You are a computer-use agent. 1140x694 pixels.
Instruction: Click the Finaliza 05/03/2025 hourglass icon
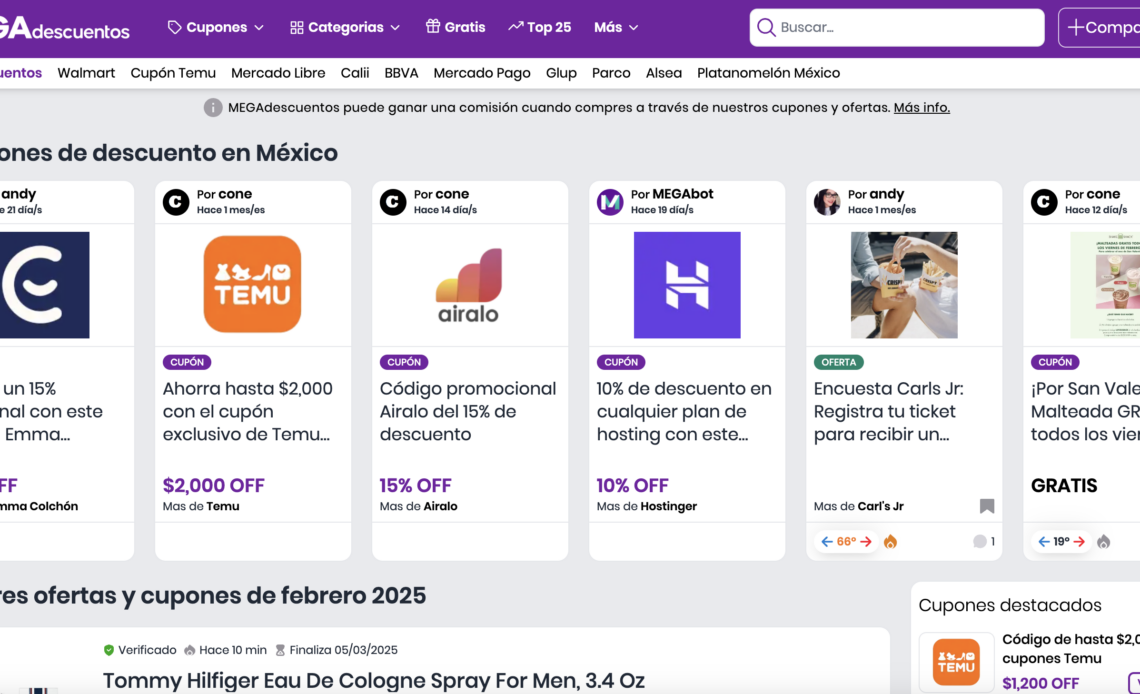280,650
